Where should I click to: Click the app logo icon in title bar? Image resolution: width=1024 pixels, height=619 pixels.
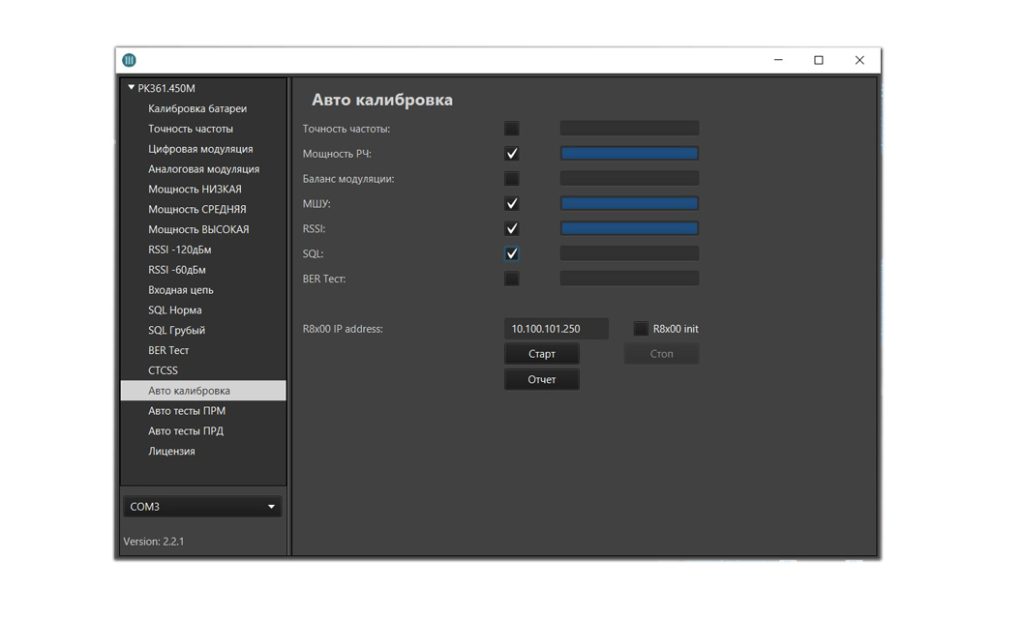click(129, 60)
